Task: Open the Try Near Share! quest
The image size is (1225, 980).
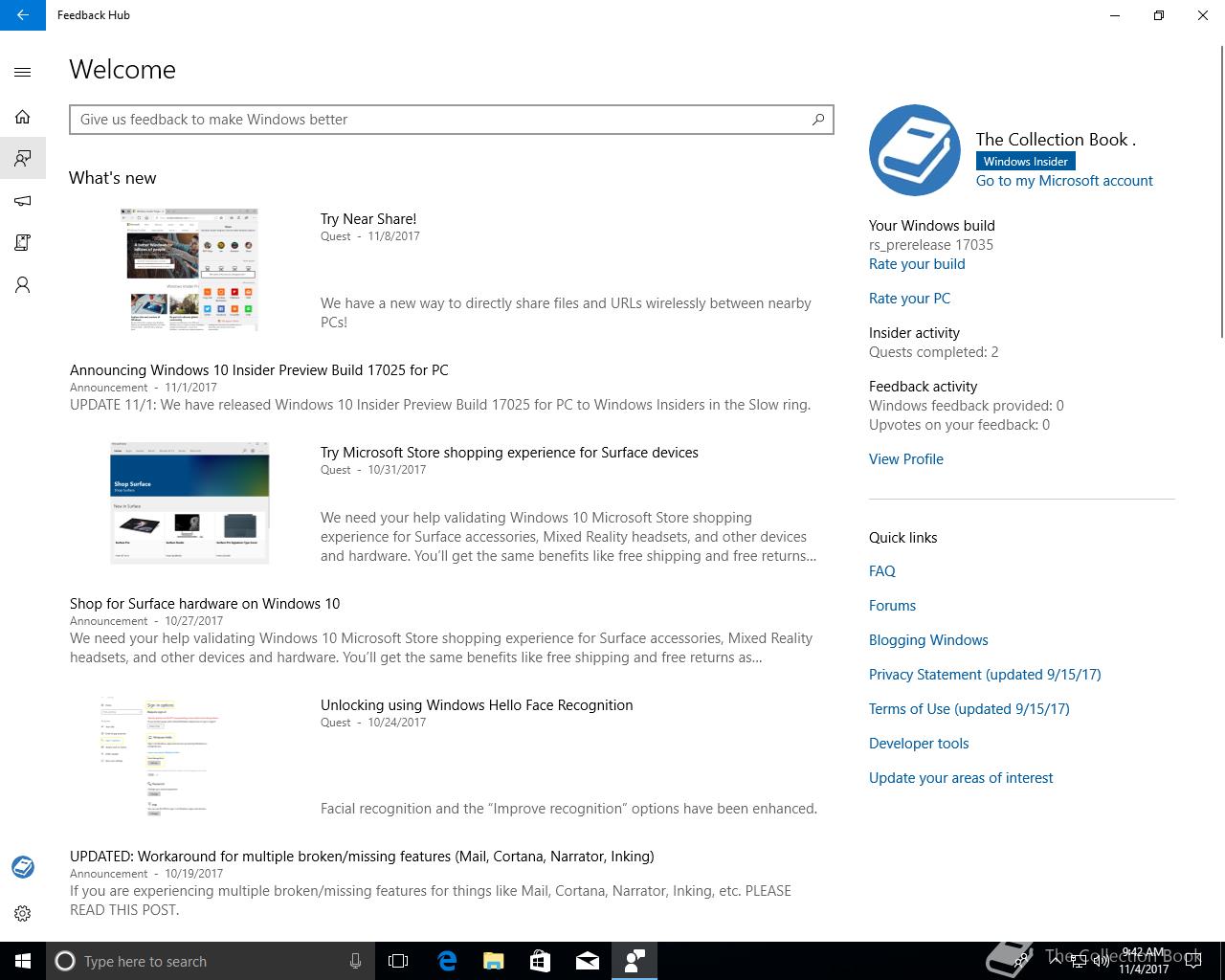Action: [x=368, y=219]
